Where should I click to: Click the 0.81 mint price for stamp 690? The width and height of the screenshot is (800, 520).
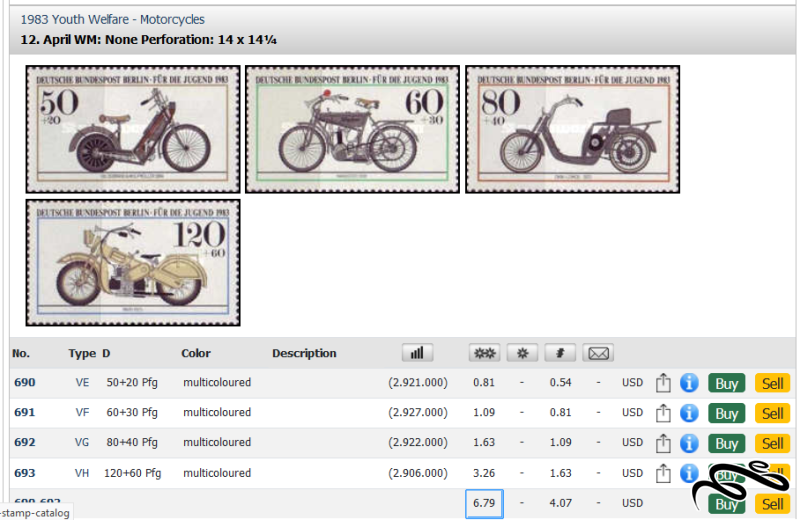[x=484, y=382]
